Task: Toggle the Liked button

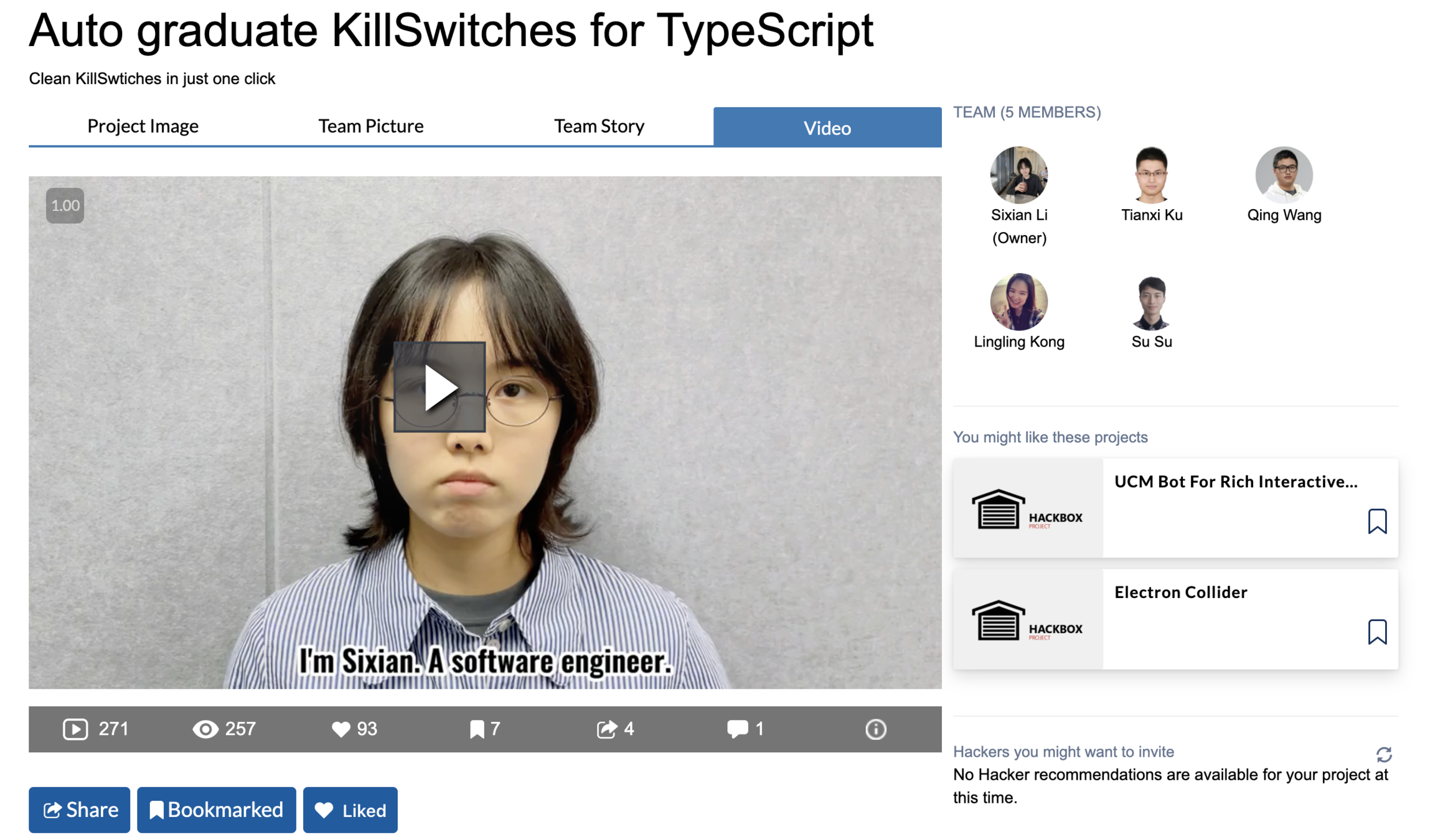Action: (x=350, y=810)
